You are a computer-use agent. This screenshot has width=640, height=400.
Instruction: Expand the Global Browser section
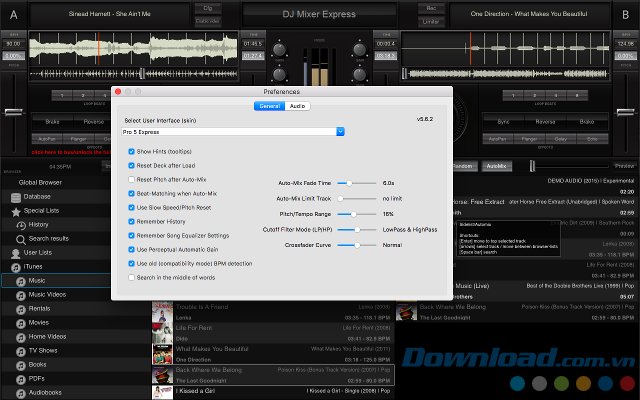(x=41, y=182)
